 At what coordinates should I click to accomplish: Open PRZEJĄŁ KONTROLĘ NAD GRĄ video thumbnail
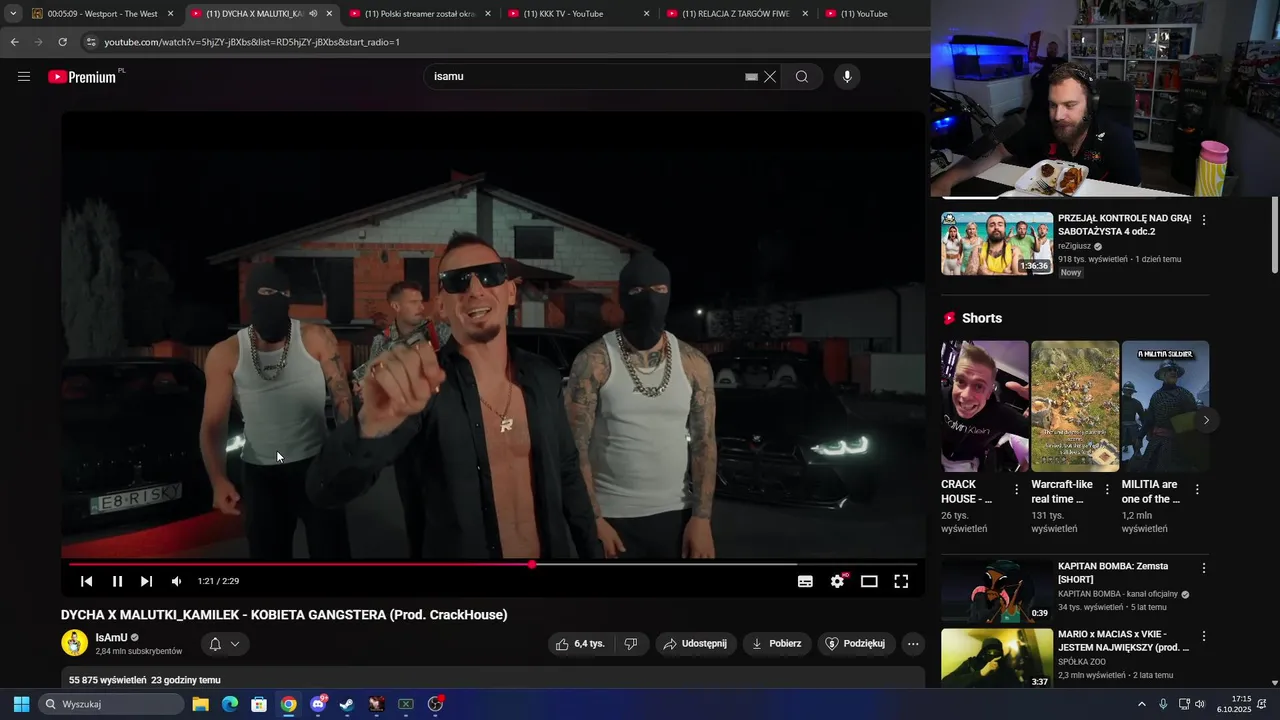click(997, 243)
